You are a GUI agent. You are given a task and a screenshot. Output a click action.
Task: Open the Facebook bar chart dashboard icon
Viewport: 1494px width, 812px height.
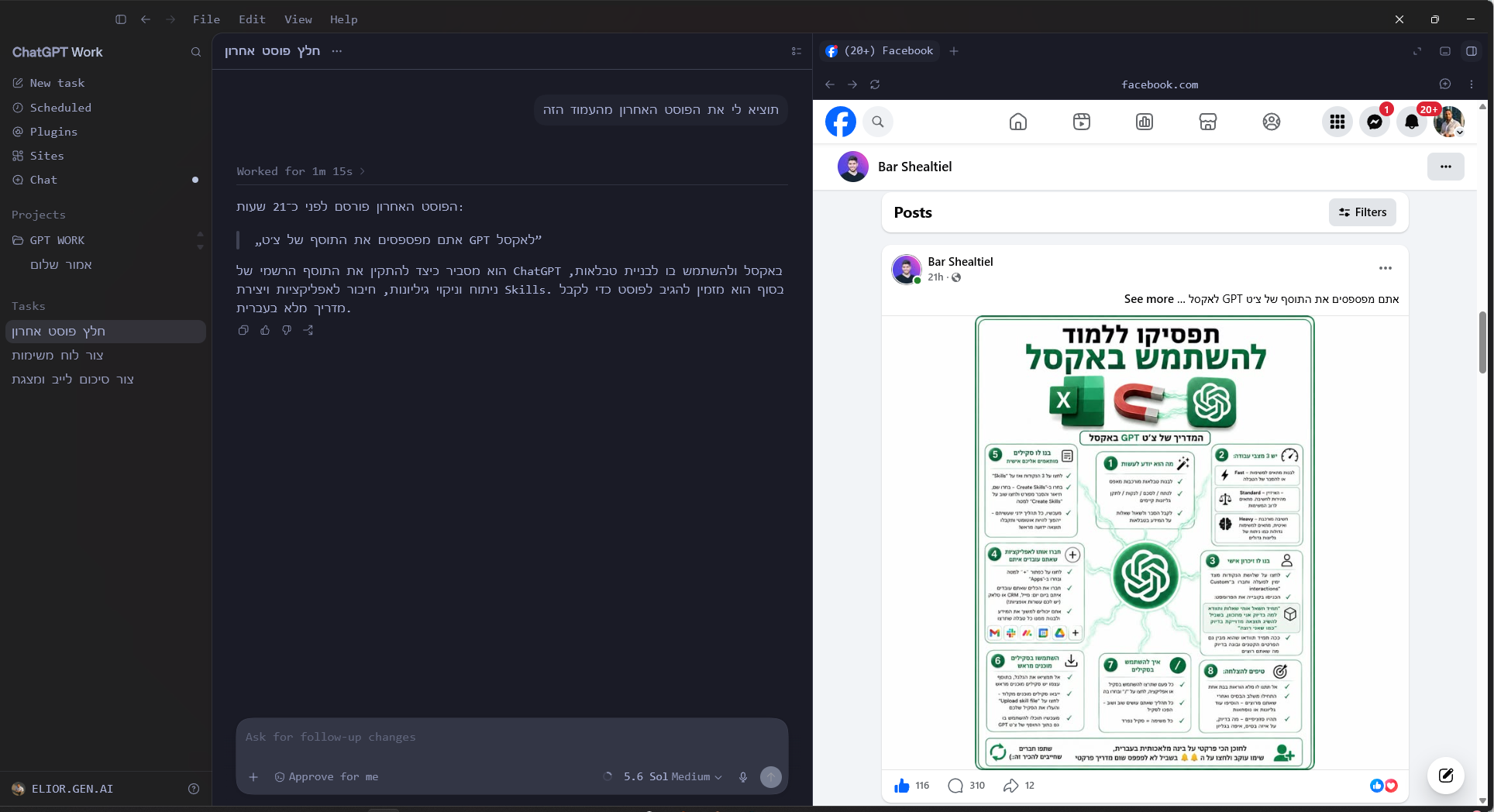(1145, 122)
